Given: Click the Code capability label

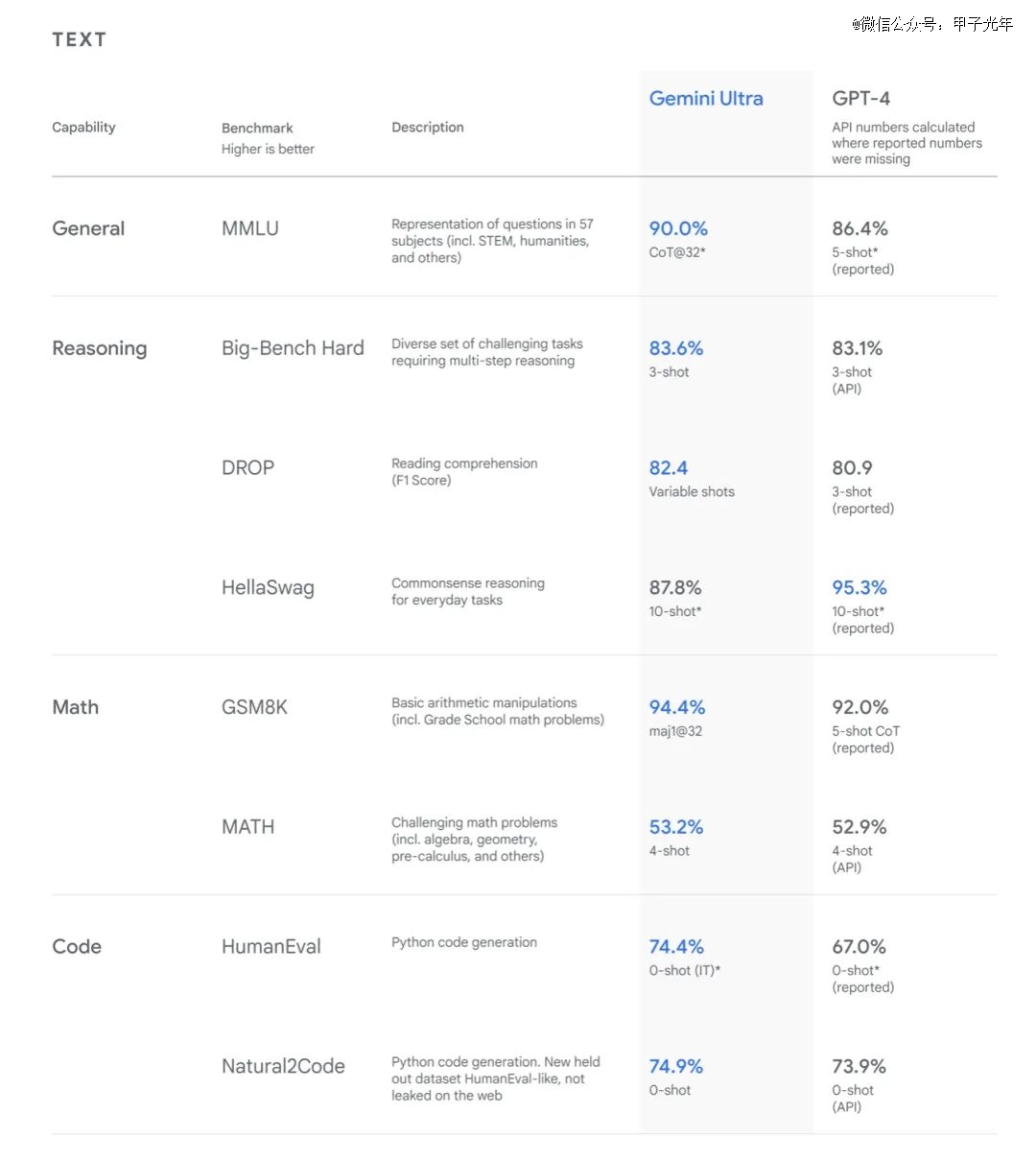Looking at the screenshot, I should pyautogui.click(x=77, y=947).
